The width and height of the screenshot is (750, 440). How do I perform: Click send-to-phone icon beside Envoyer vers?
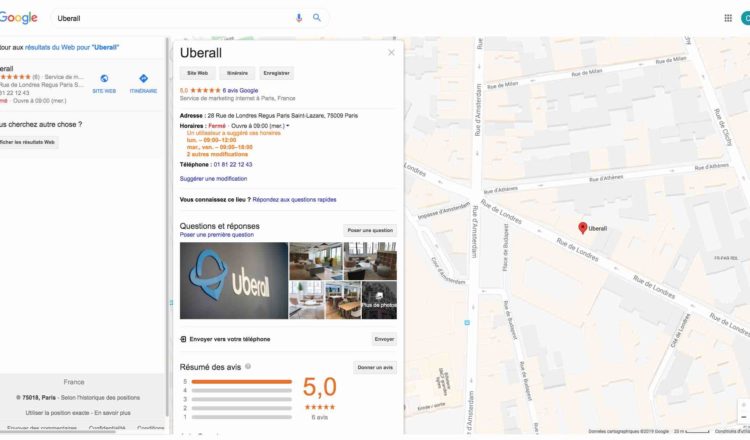183,339
